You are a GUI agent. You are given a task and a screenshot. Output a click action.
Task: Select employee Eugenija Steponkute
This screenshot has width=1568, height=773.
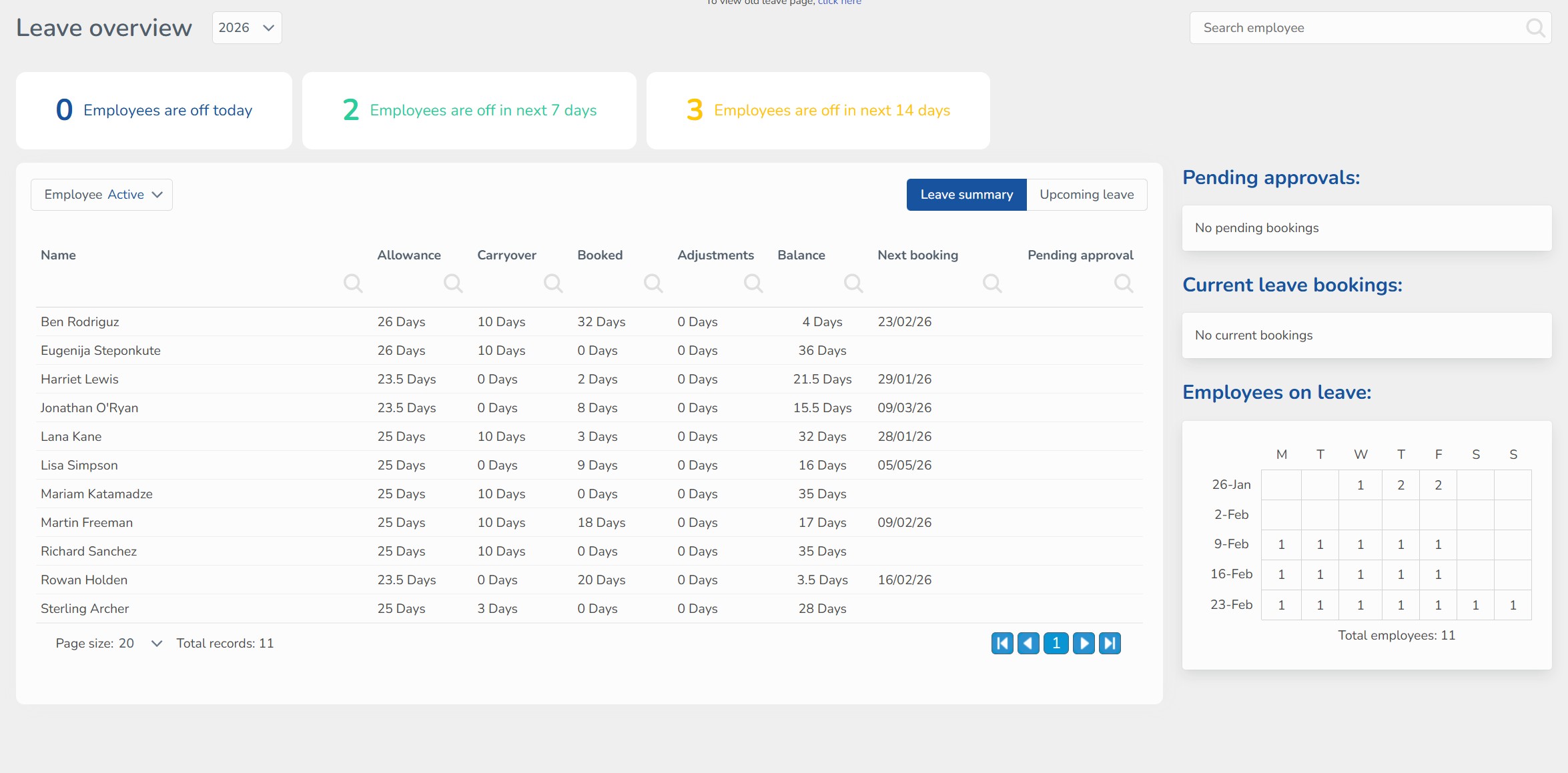pos(101,351)
